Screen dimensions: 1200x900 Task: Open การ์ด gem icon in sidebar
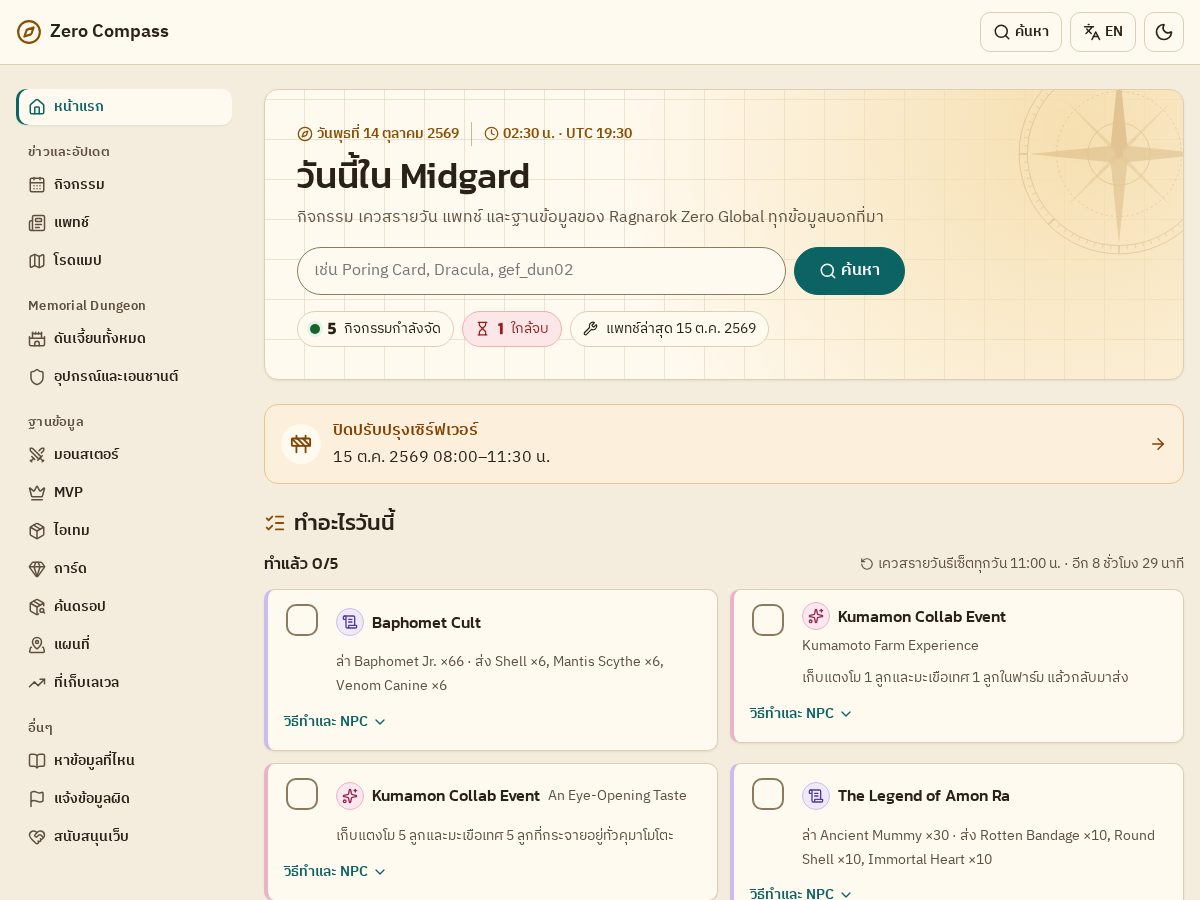point(37,568)
